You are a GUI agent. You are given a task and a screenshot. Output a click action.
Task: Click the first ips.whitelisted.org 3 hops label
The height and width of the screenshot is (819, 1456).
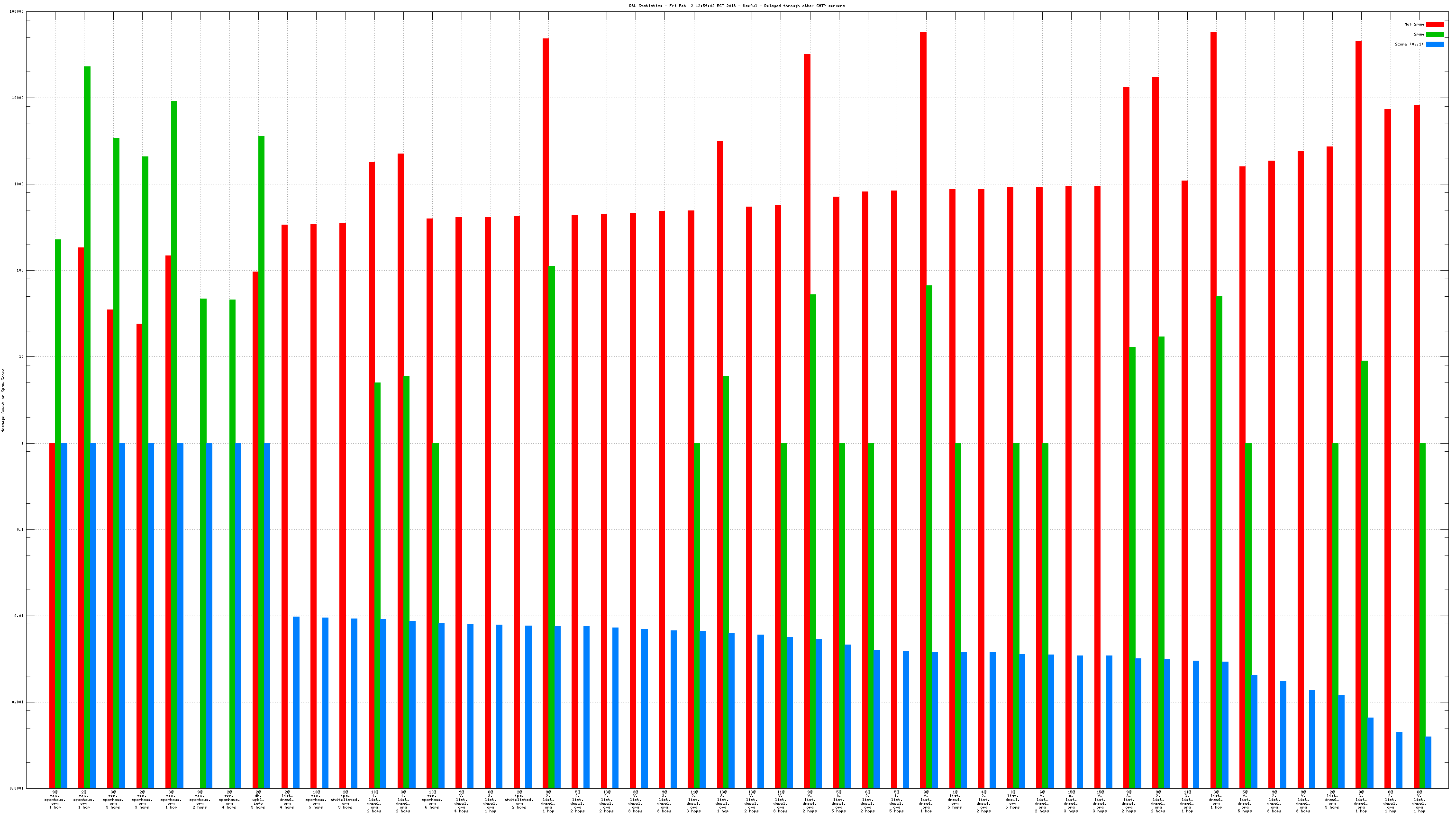(x=345, y=800)
